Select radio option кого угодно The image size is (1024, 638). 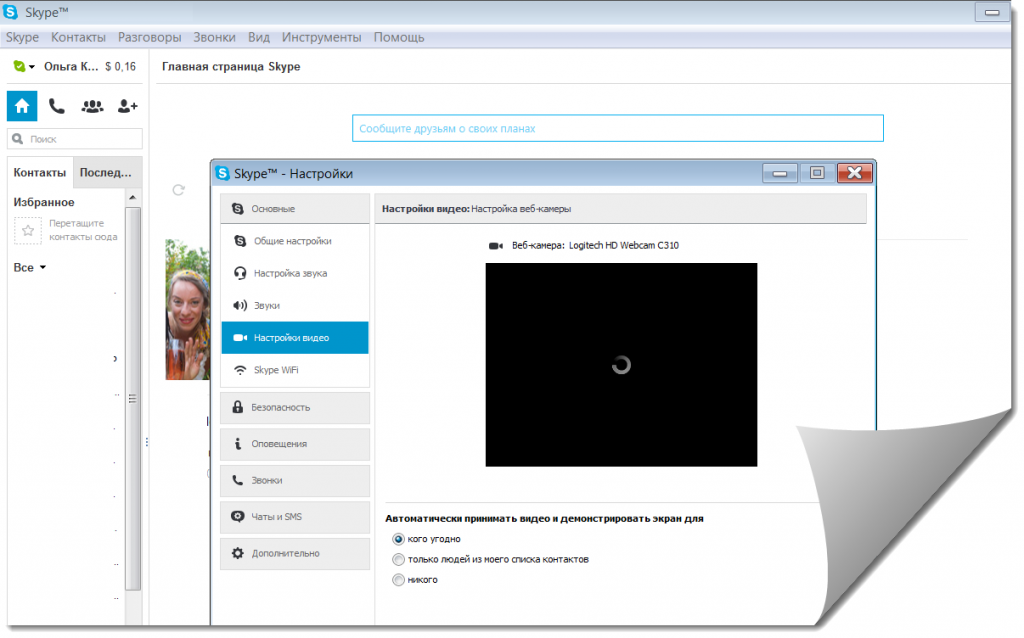click(398, 539)
